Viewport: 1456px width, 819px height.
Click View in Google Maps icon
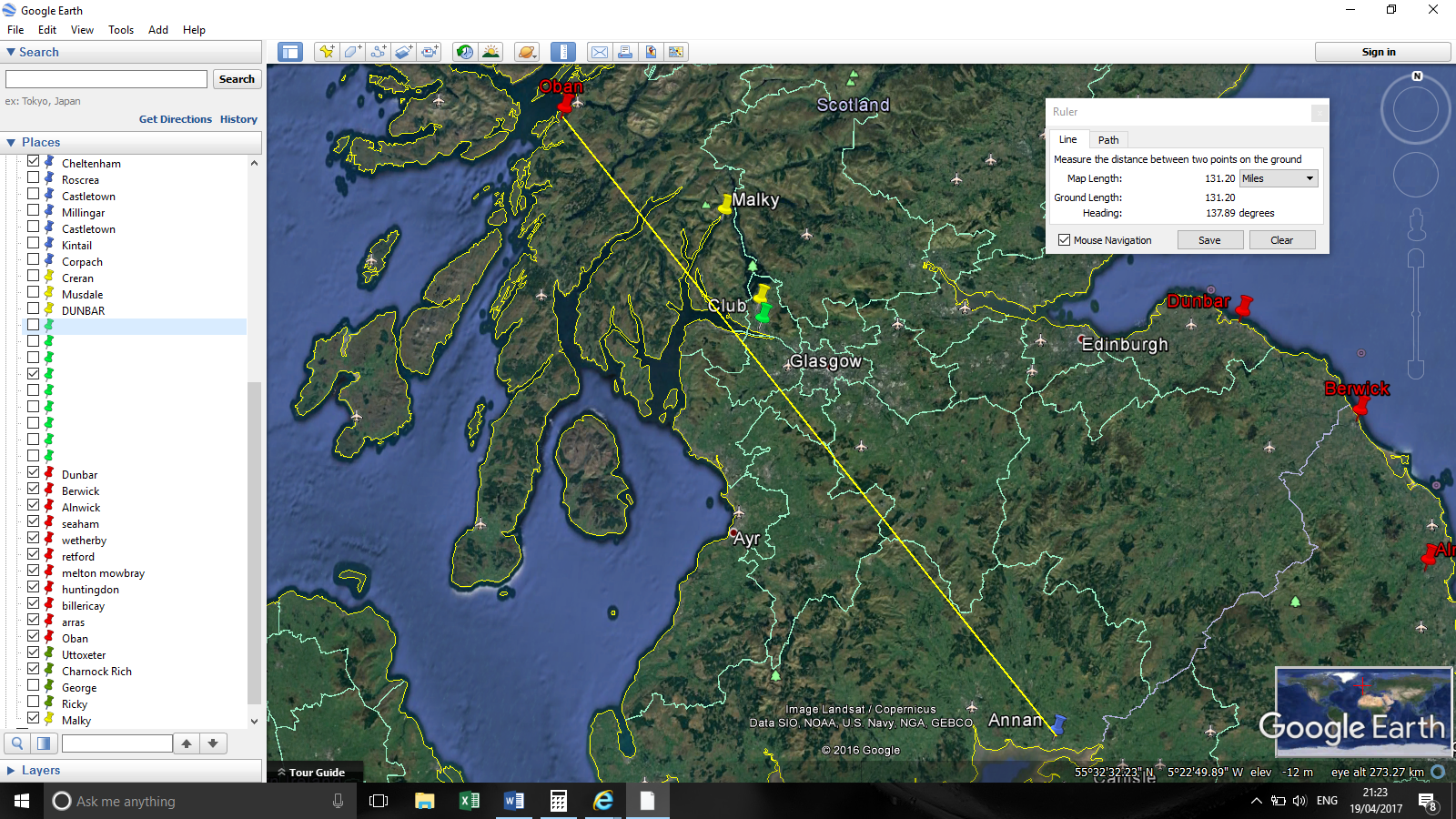(676, 52)
